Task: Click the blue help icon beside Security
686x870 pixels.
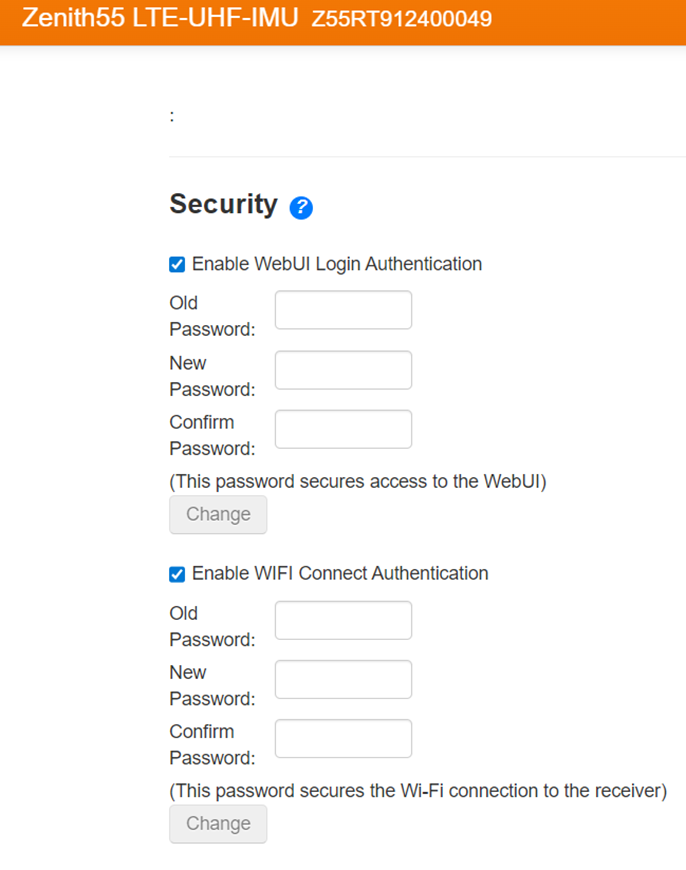Action: (x=301, y=208)
